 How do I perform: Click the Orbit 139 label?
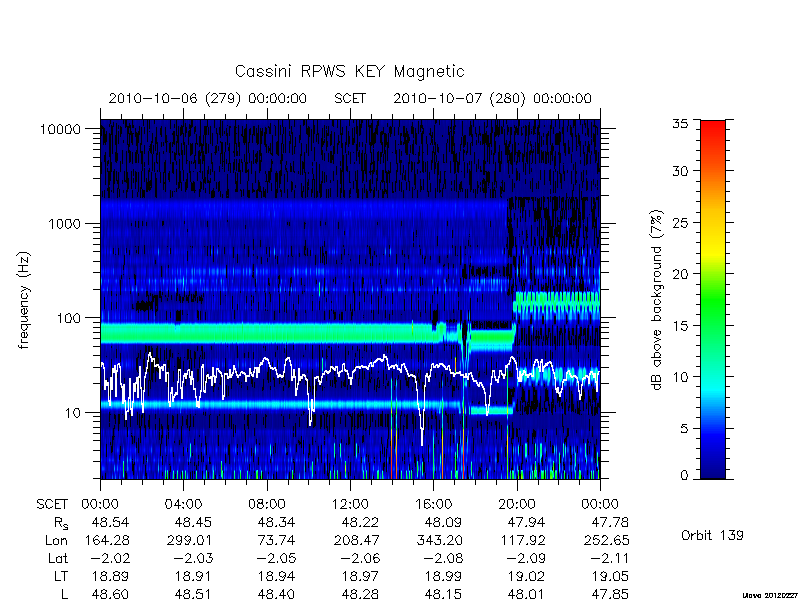click(712, 535)
